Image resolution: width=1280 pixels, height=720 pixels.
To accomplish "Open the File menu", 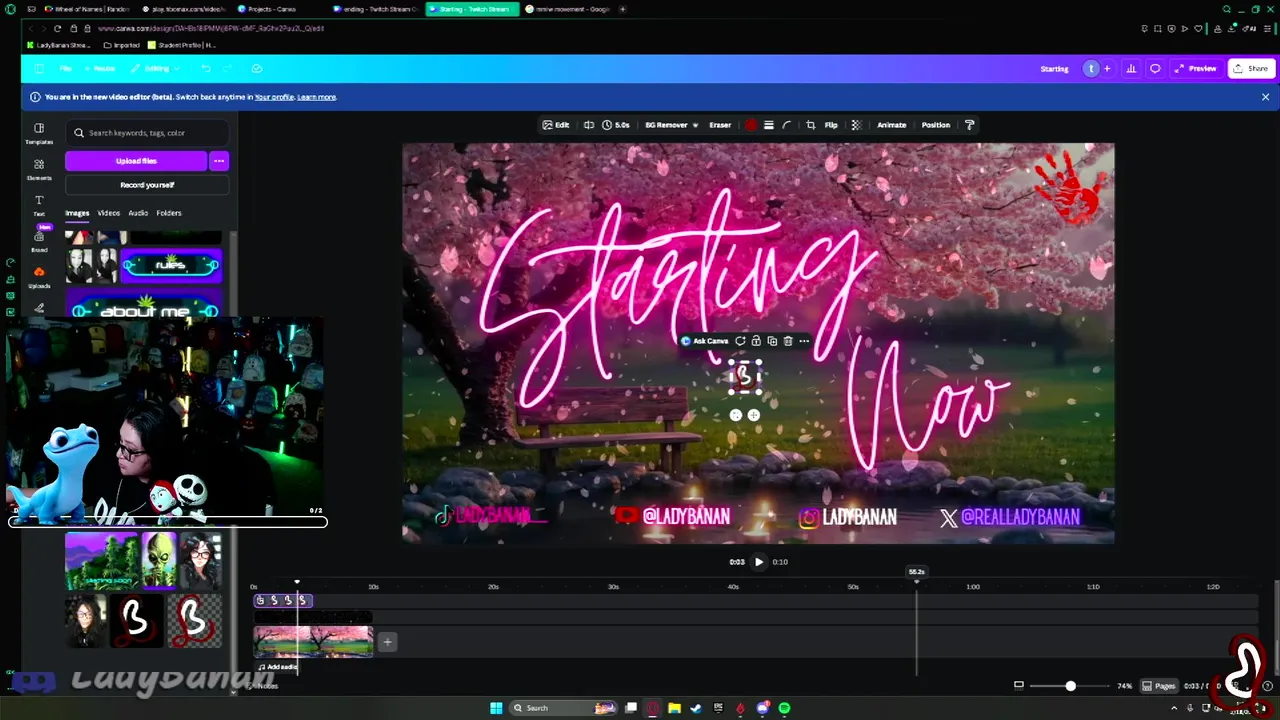I will [x=65, y=69].
